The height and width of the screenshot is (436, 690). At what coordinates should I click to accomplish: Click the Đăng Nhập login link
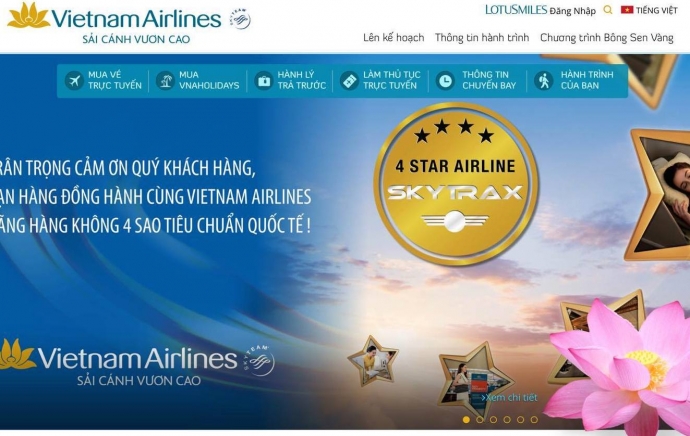(x=573, y=11)
